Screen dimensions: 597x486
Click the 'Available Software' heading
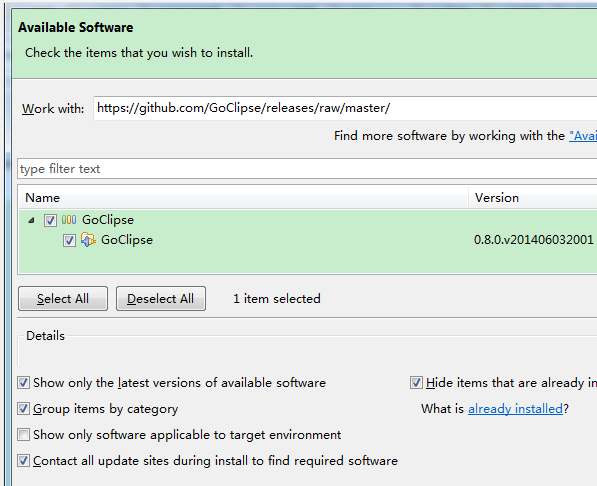click(x=76, y=27)
